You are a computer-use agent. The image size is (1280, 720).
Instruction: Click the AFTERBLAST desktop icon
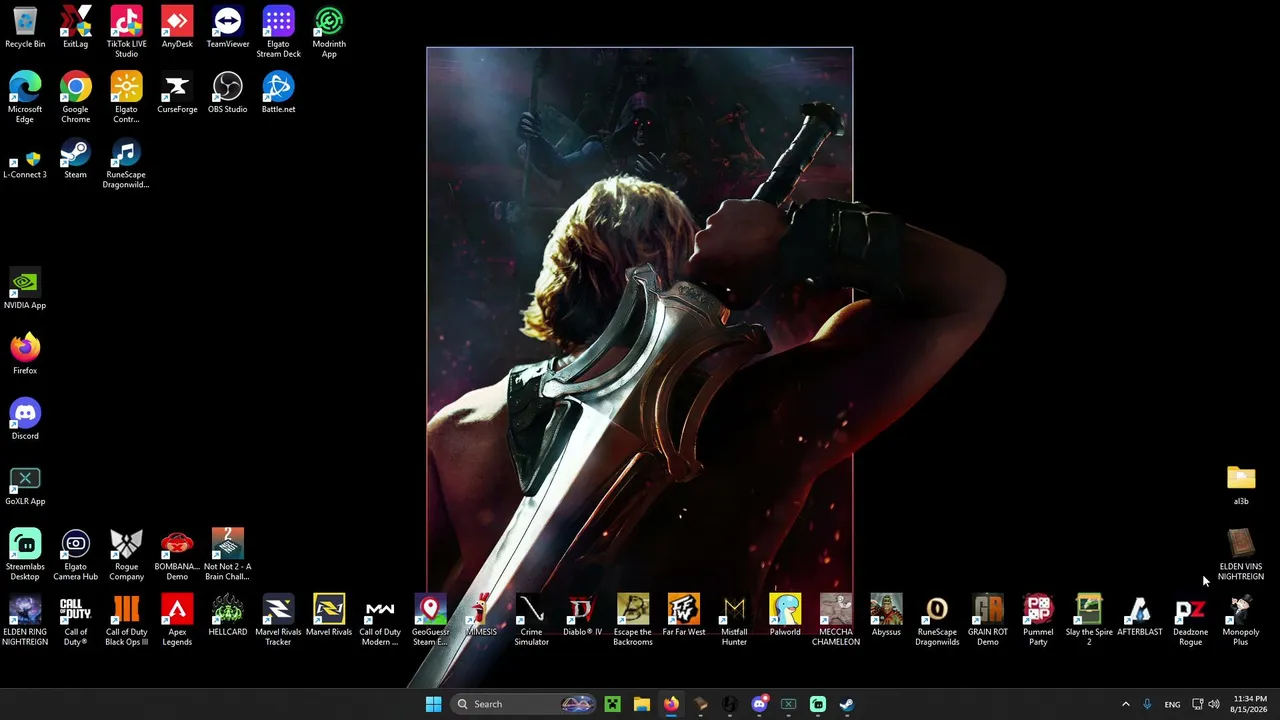click(1140, 616)
